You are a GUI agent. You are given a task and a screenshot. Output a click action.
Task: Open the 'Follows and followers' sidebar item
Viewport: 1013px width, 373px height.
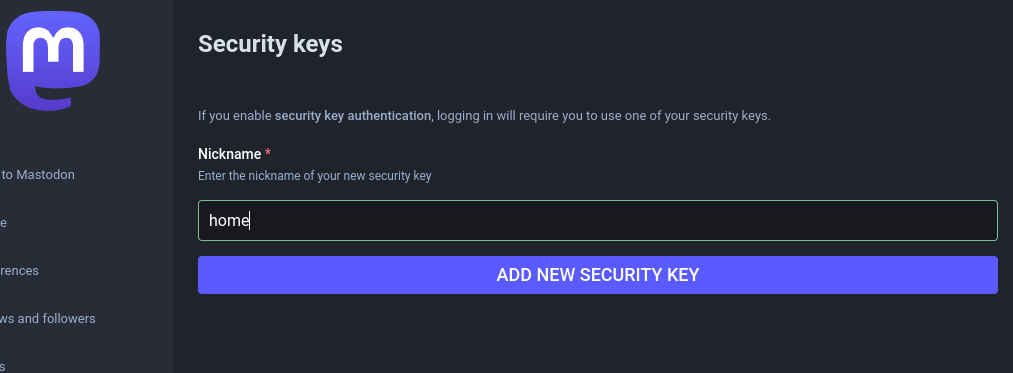tap(48, 318)
